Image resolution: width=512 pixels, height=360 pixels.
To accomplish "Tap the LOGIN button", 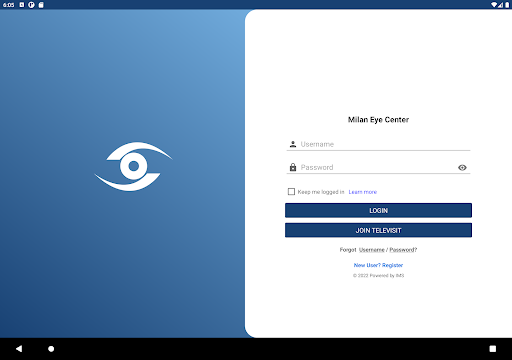I will pyautogui.click(x=378, y=210).
